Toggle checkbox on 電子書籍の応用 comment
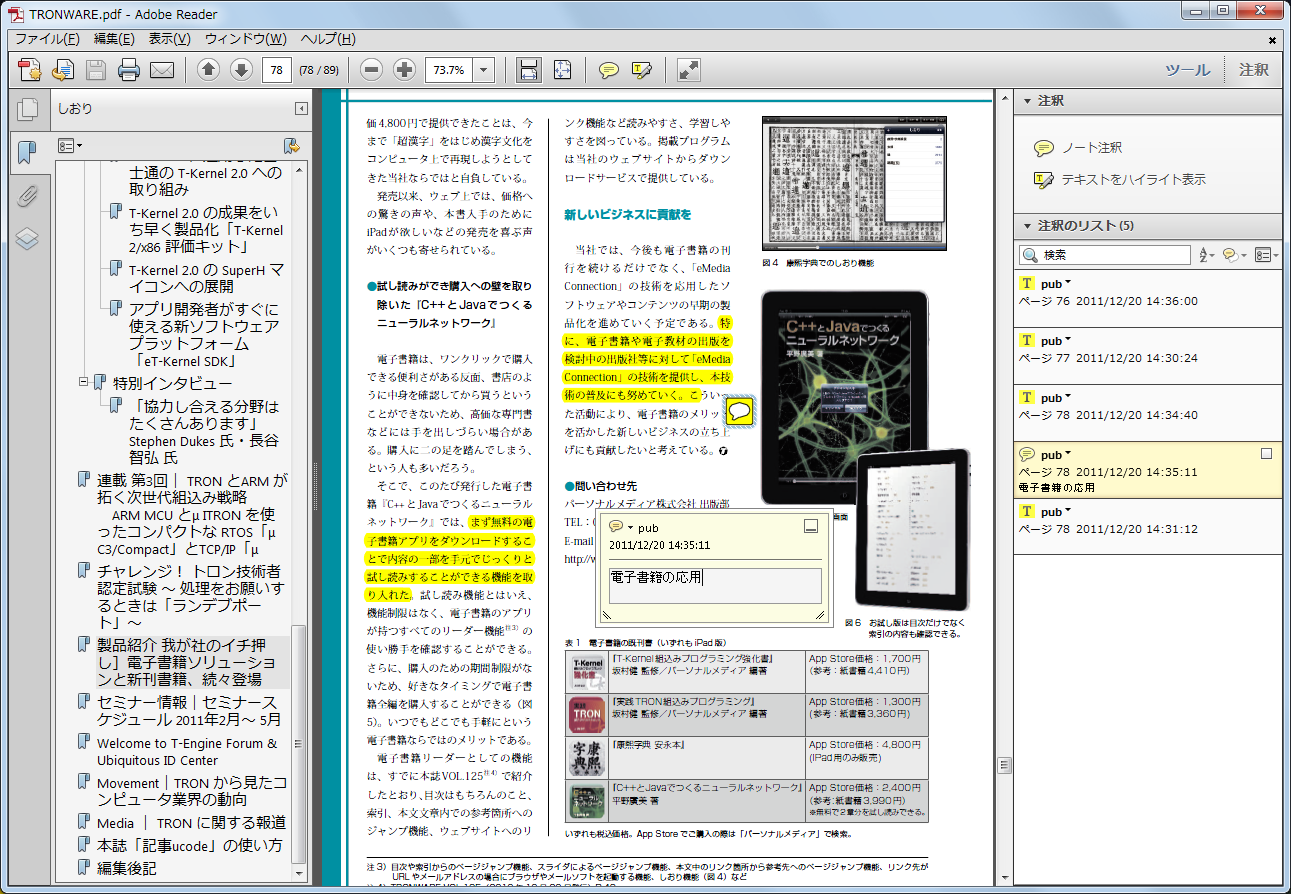 pyautogui.click(x=1266, y=454)
